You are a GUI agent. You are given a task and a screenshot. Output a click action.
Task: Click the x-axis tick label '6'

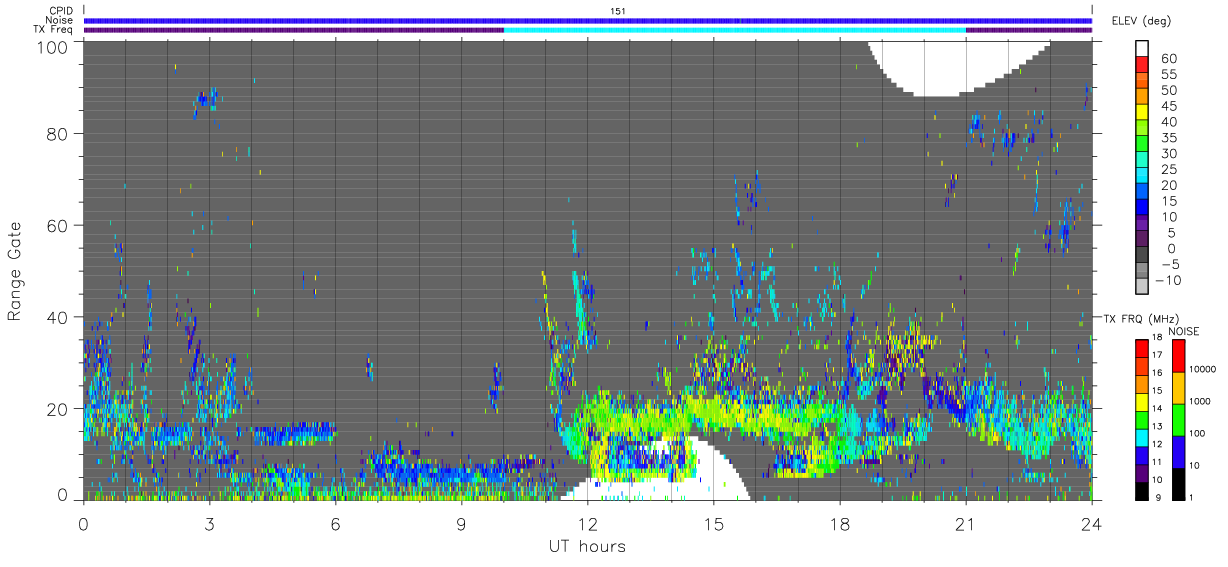coord(335,523)
